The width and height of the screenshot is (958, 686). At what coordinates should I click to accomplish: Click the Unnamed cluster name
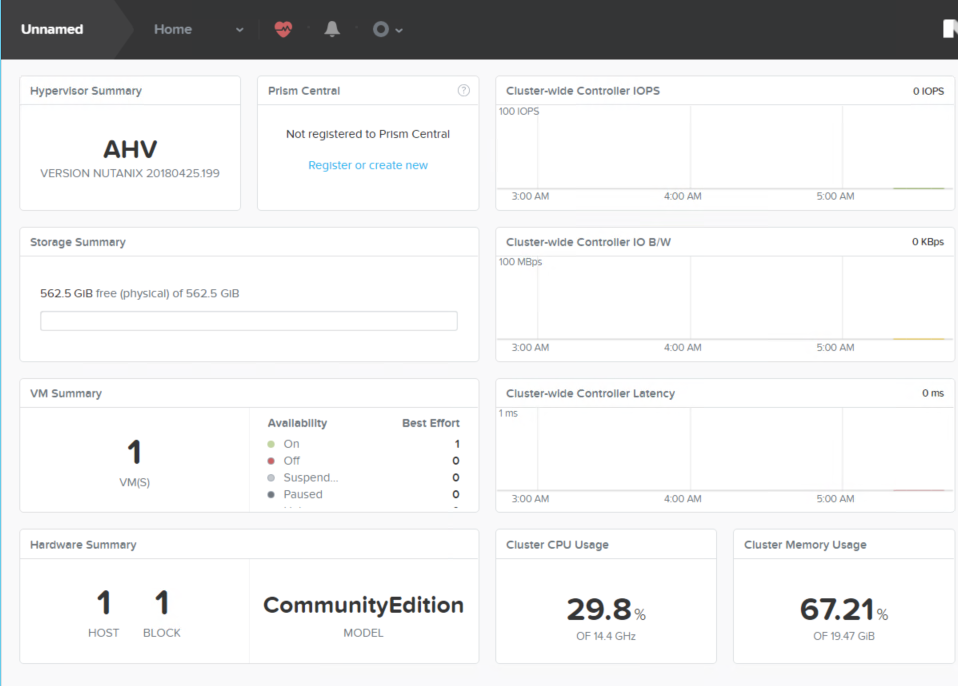pos(52,29)
